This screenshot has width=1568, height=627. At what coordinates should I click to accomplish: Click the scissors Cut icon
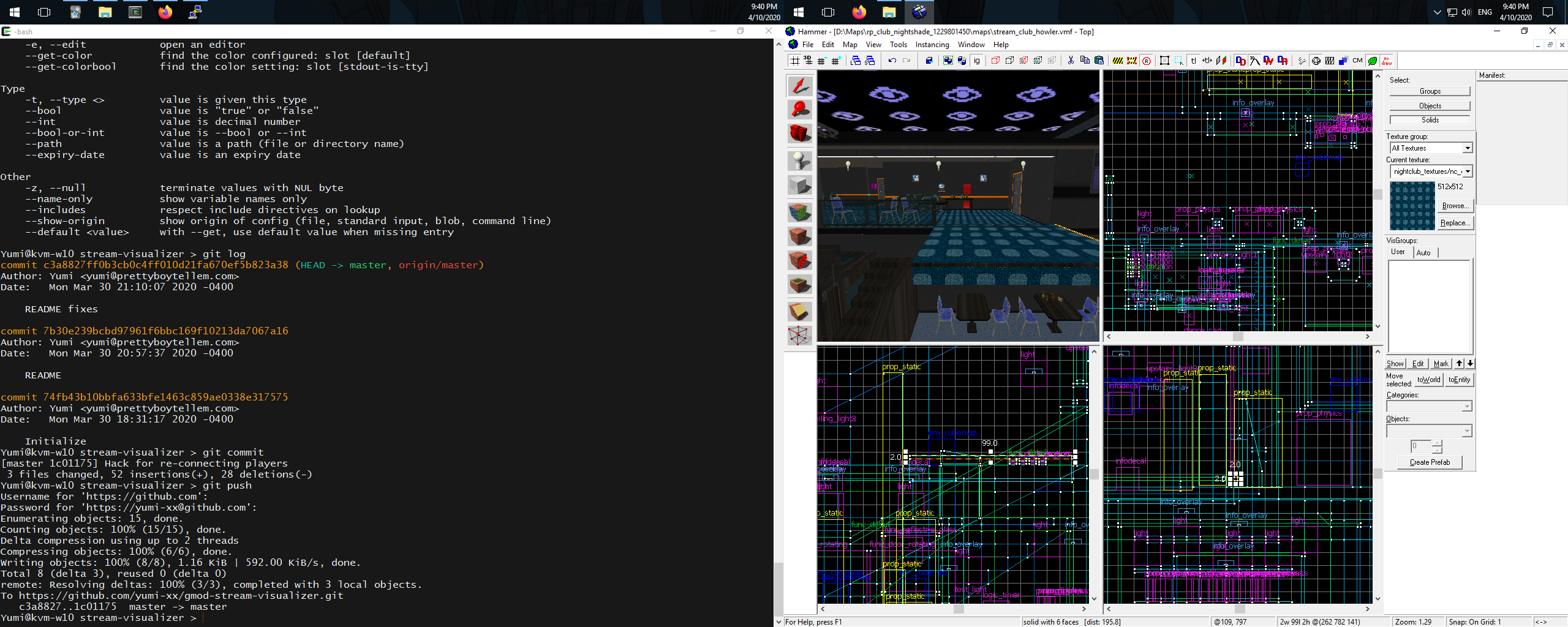click(x=1071, y=61)
